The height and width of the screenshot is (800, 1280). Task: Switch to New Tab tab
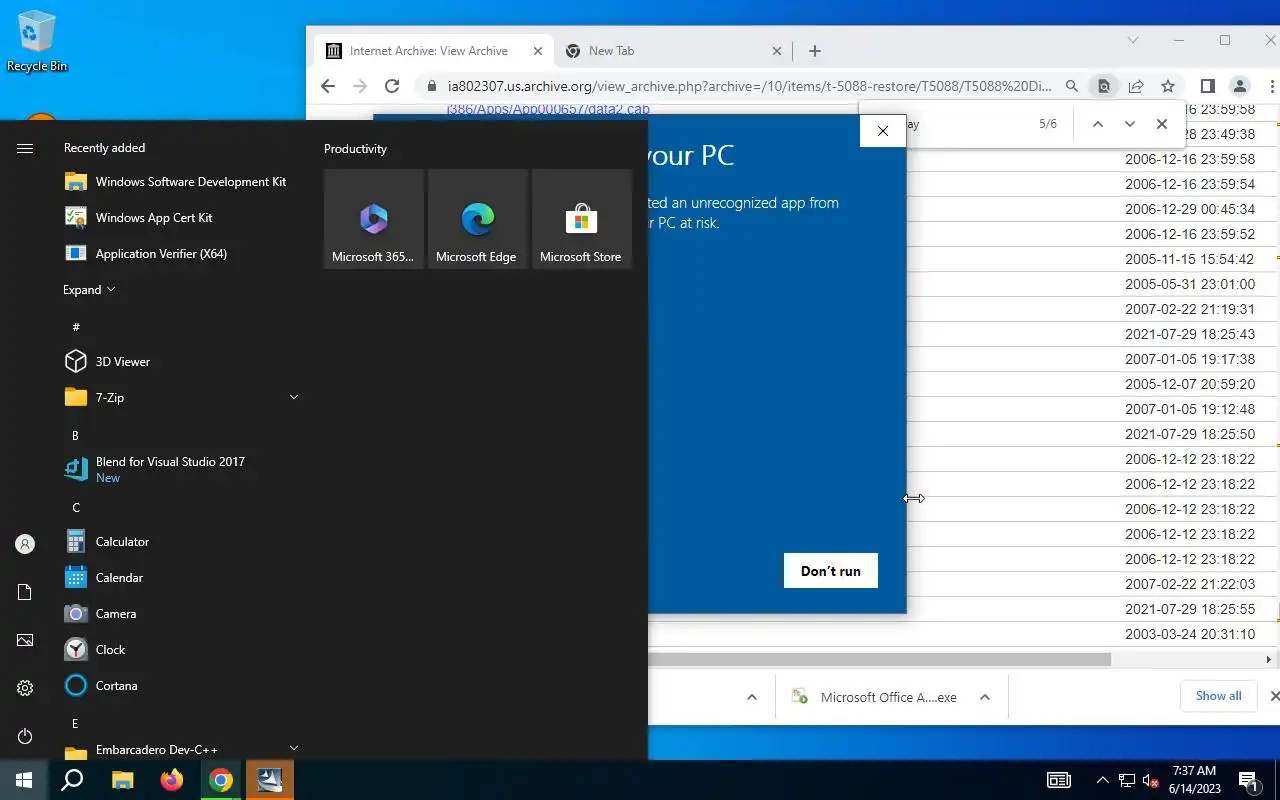click(660, 51)
